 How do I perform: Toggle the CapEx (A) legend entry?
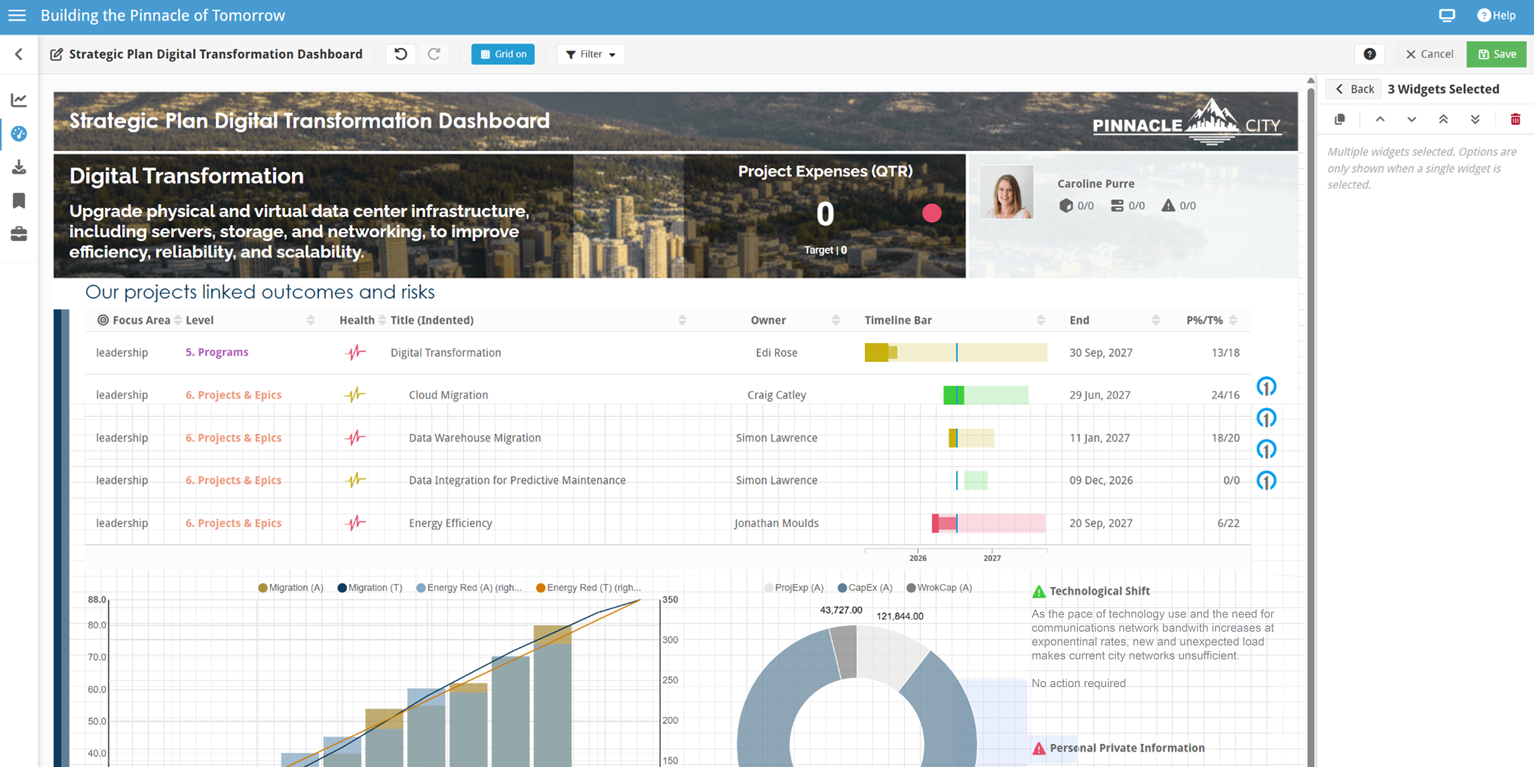coord(865,588)
